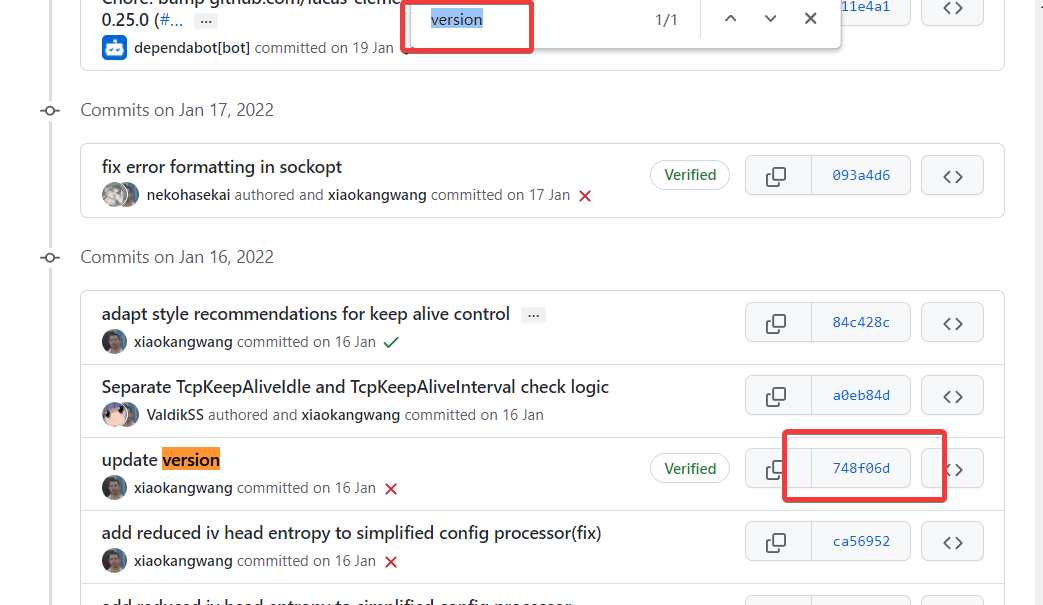Go to next find match
This screenshot has height=605, width=1043.
[770, 19]
